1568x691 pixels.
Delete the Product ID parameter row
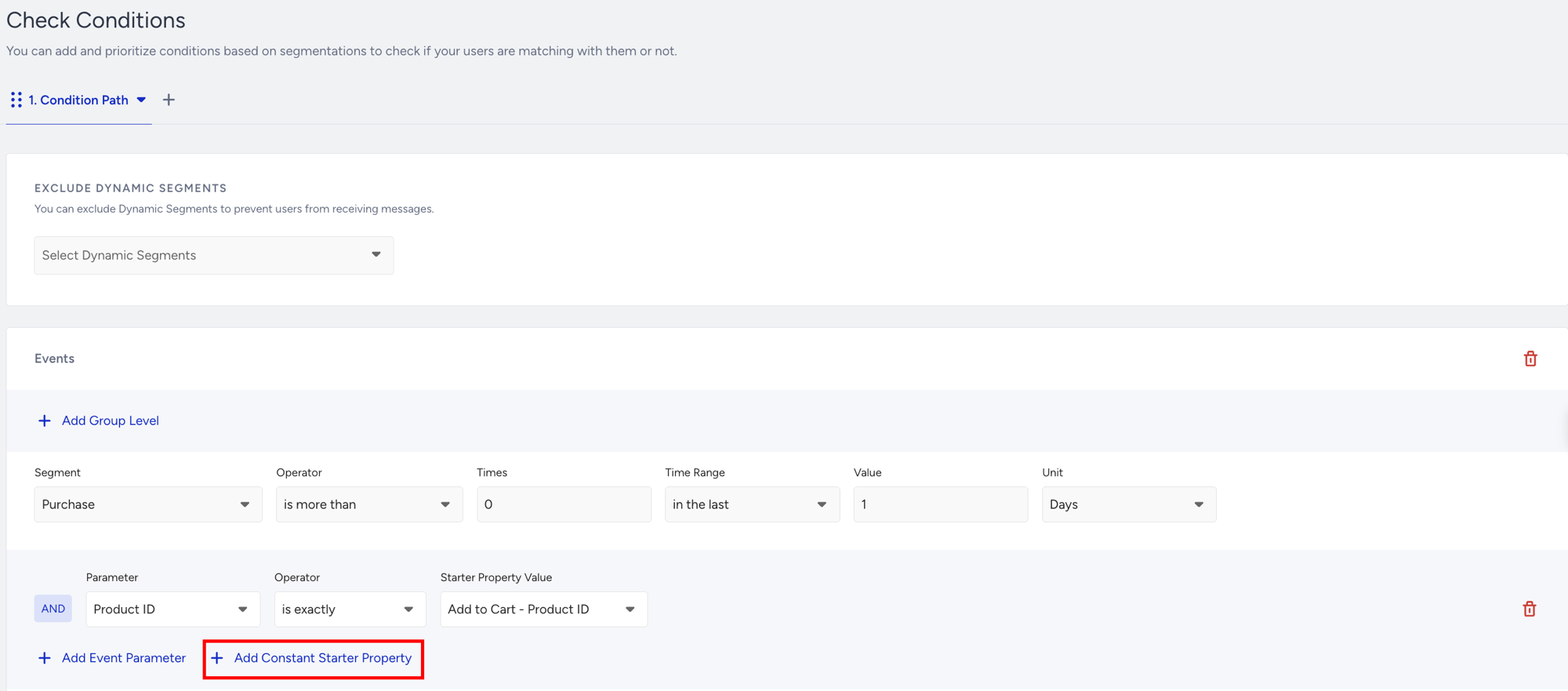pos(1529,609)
